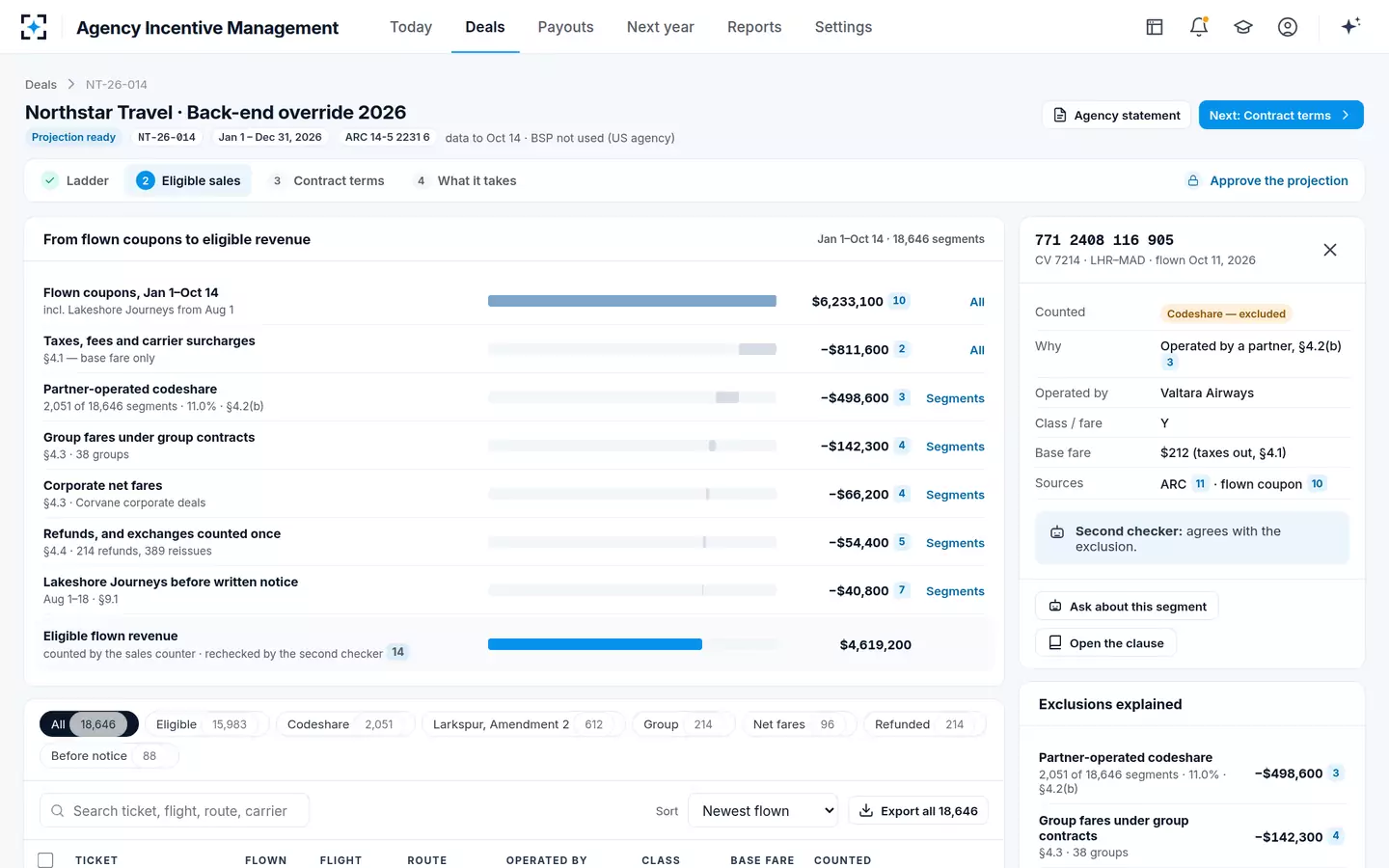Focus the ticket search field
The image size is (1389, 868).
175,811
